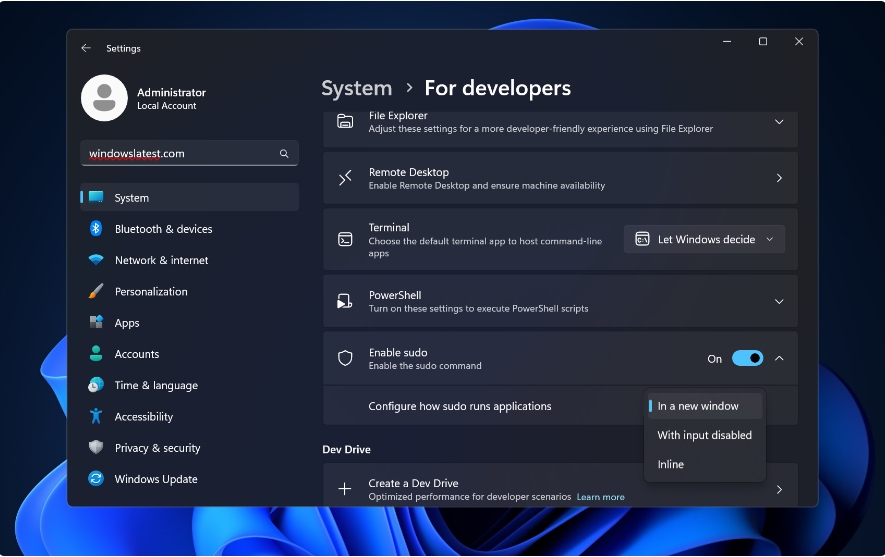The height and width of the screenshot is (557, 885).
Task: Click the plus icon for Create a Dev Drive
Action: tap(344, 489)
